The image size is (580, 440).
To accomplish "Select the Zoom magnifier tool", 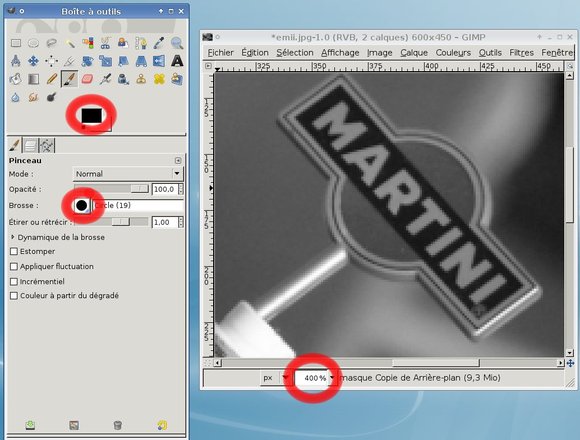I will [x=177, y=43].
